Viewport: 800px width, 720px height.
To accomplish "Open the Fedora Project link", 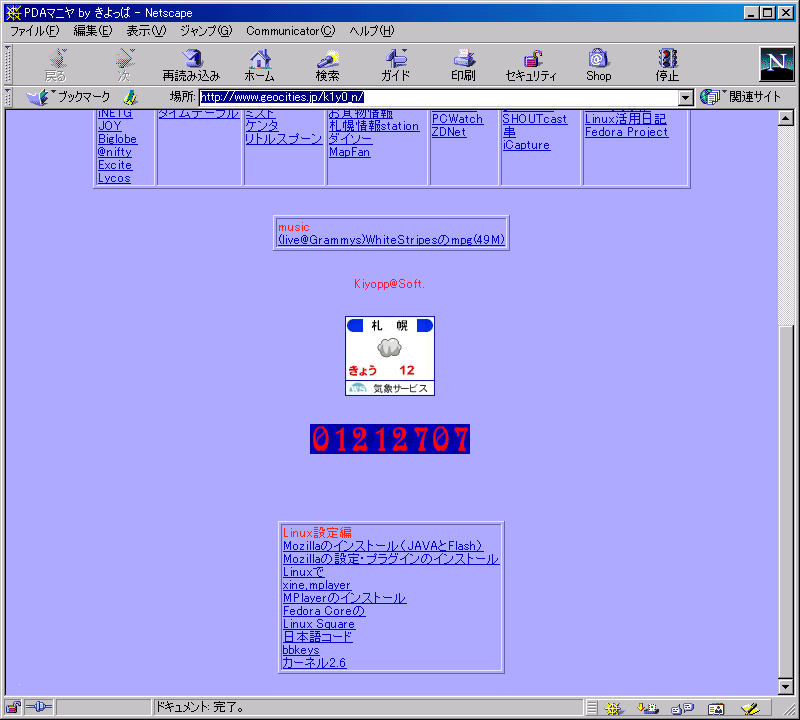I will coord(627,132).
